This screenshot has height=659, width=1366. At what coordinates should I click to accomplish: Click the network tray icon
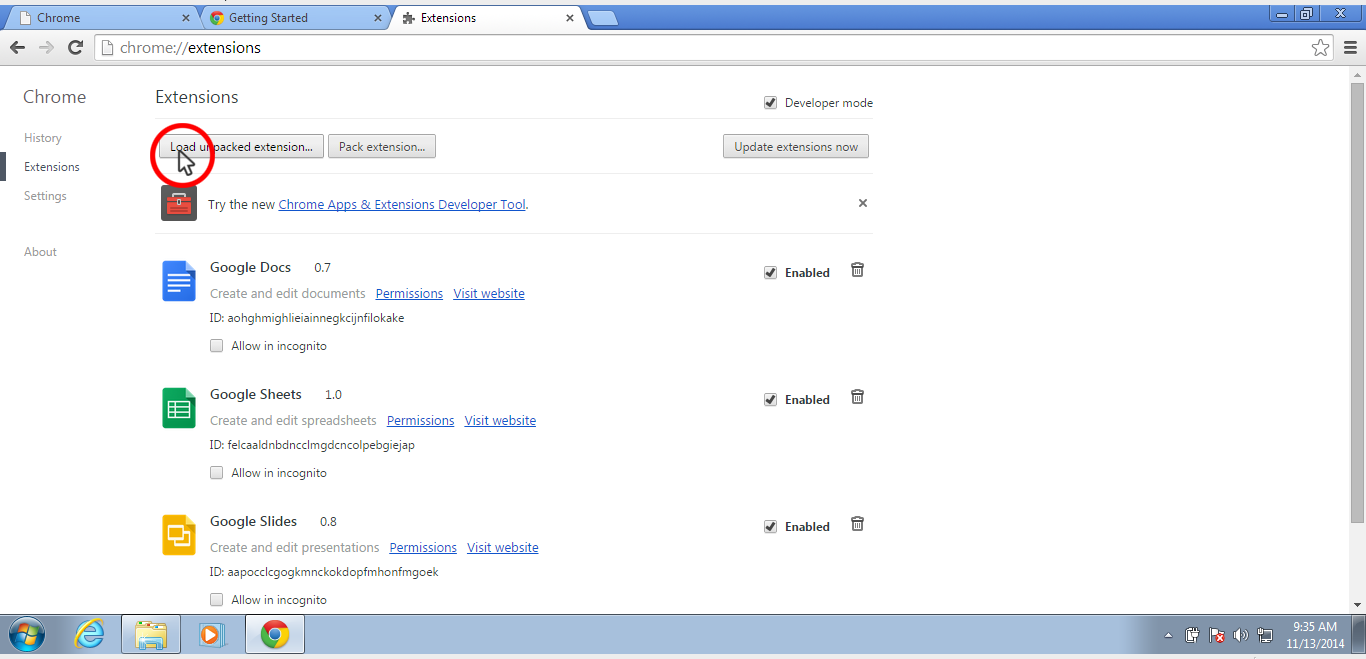pos(1265,635)
